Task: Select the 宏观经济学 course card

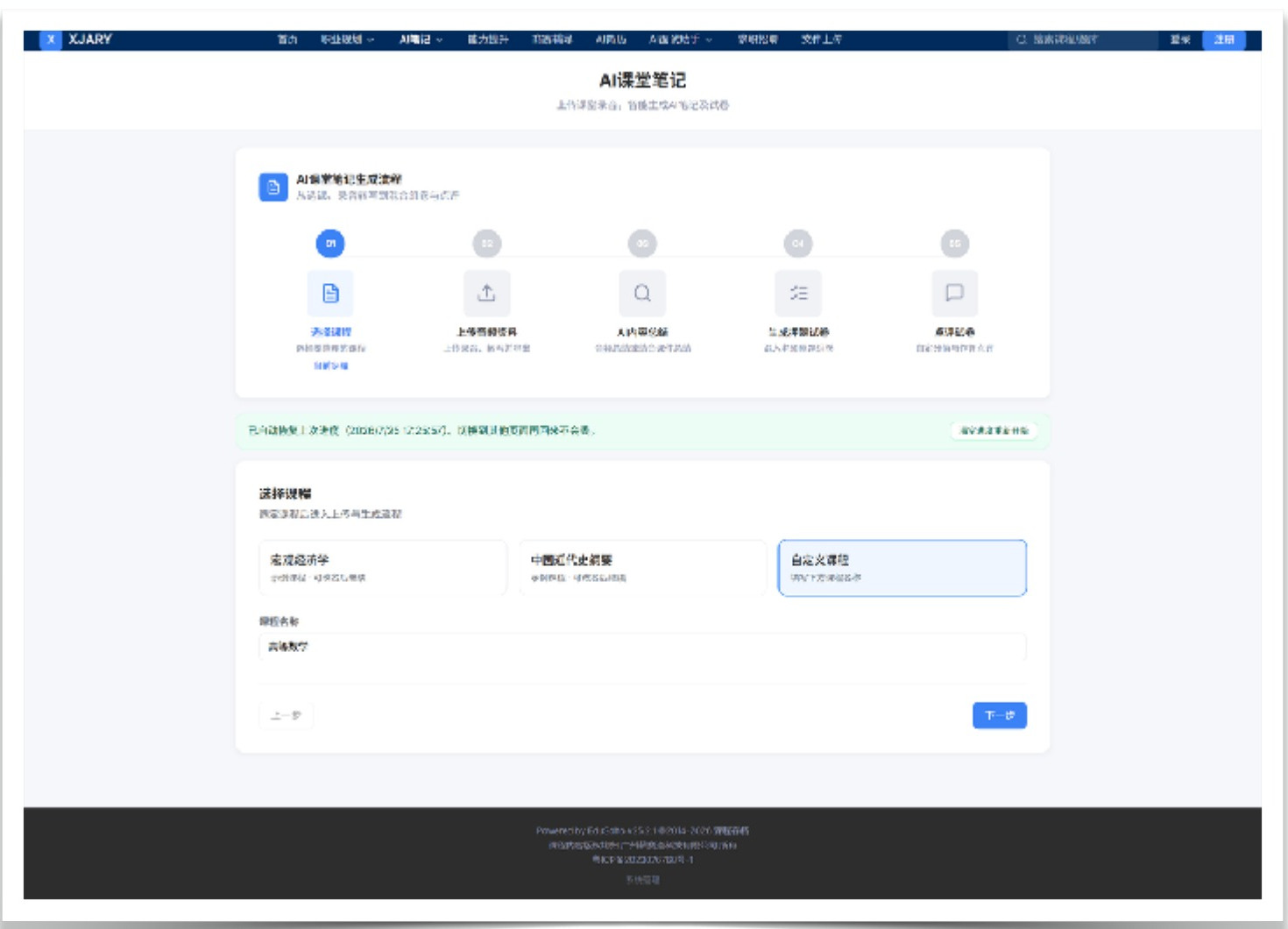Action: click(383, 568)
